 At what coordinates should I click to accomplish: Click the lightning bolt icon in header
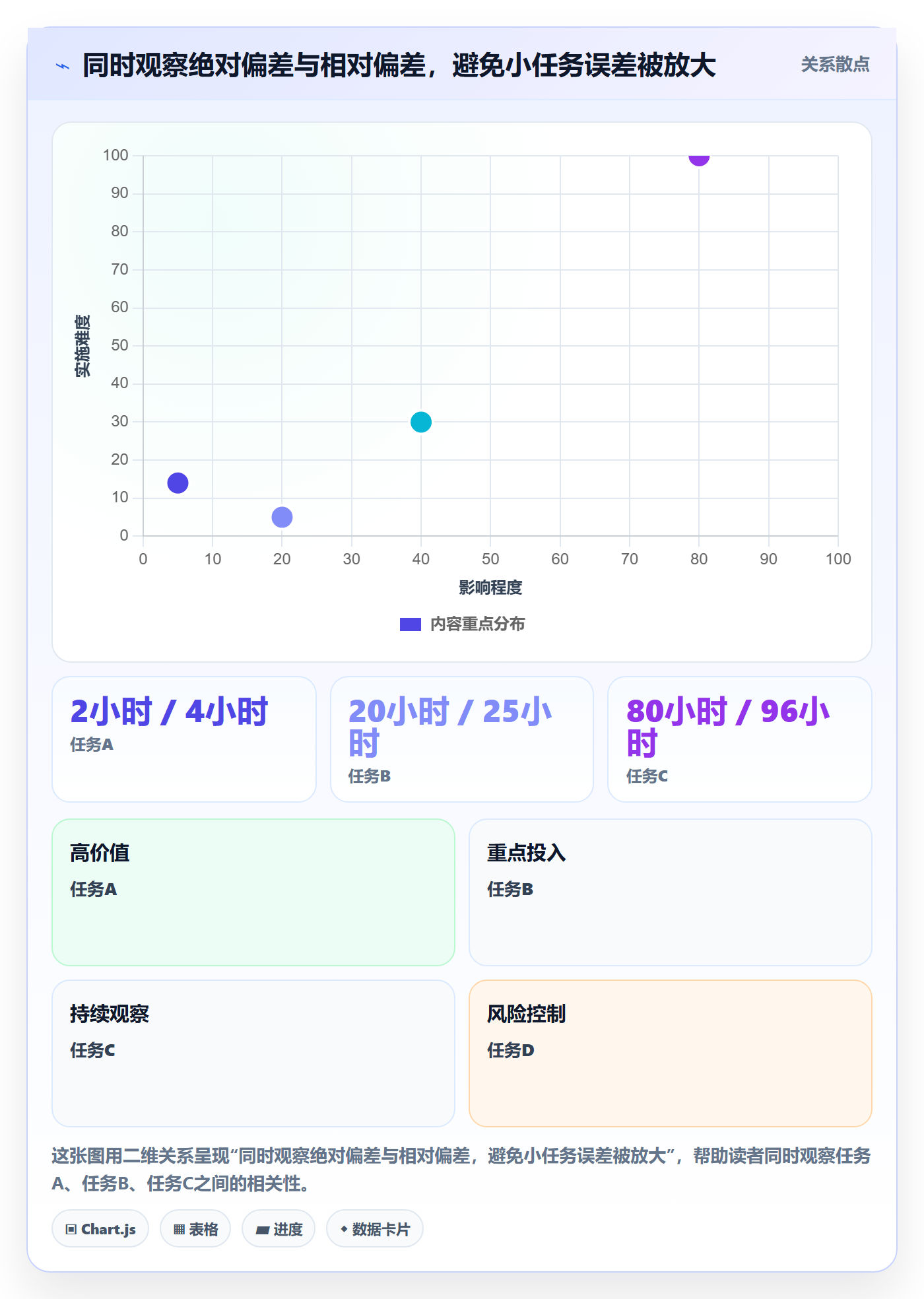[x=63, y=66]
